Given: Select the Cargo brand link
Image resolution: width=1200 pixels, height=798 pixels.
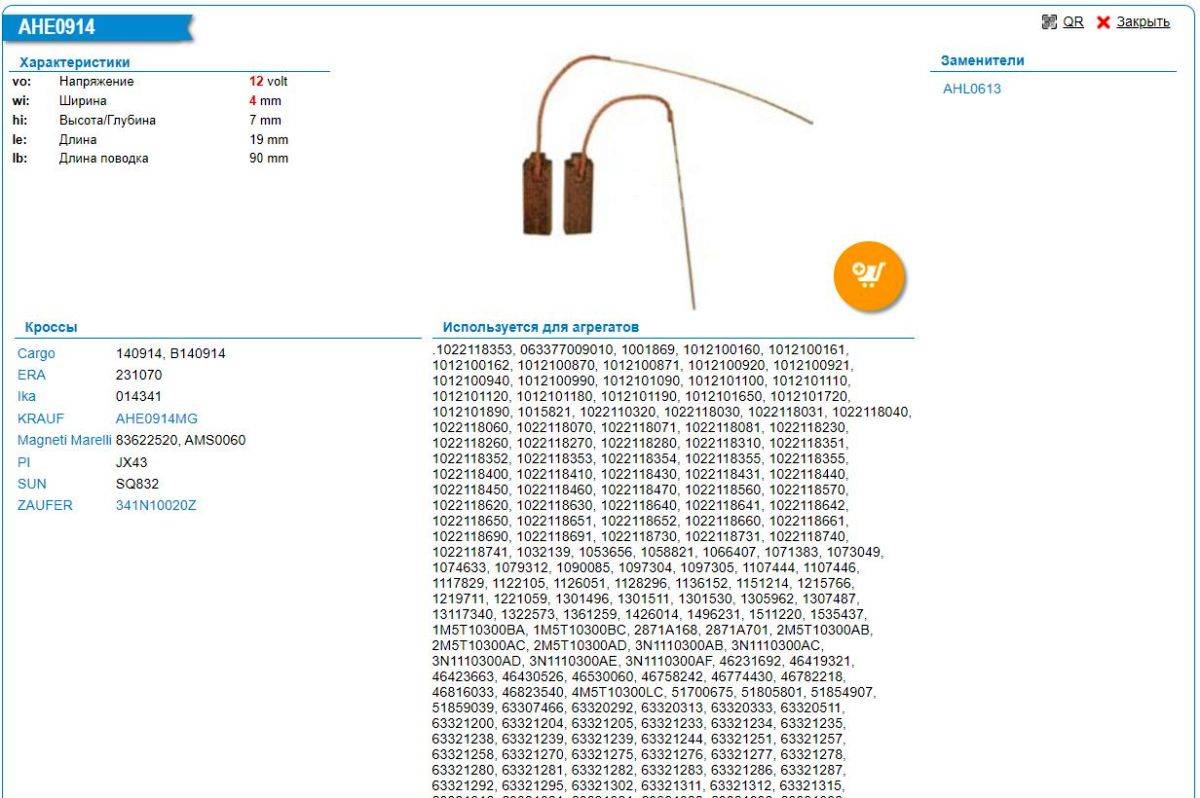Looking at the screenshot, I should (36, 354).
